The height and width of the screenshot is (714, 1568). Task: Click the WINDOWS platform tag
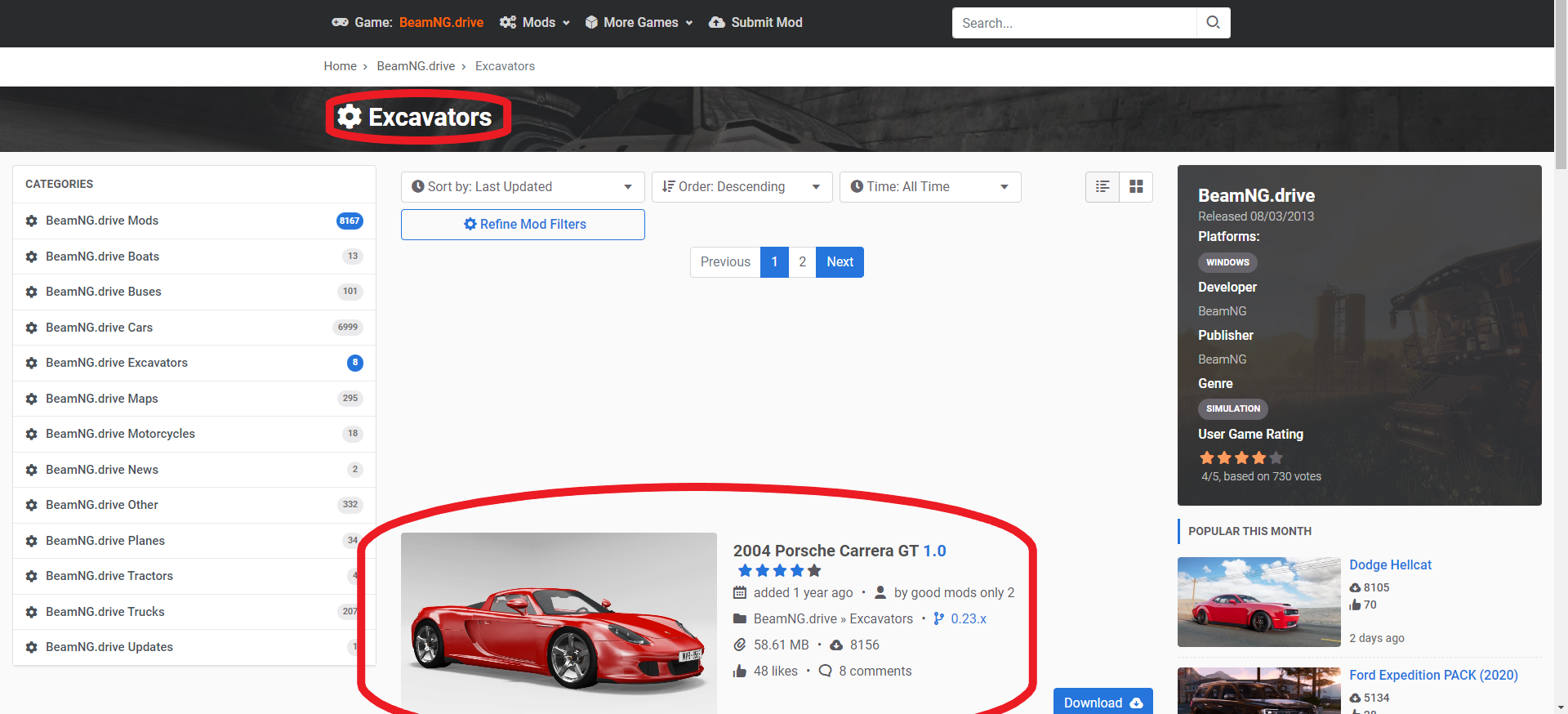point(1227,262)
